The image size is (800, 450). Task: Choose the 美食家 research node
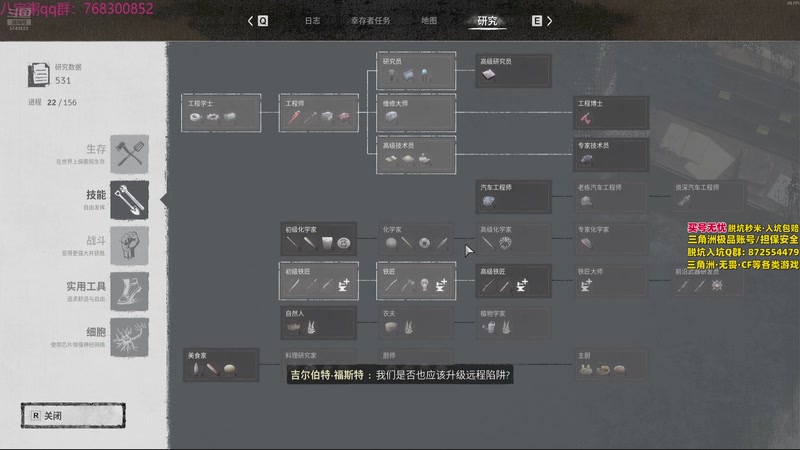tap(221, 365)
